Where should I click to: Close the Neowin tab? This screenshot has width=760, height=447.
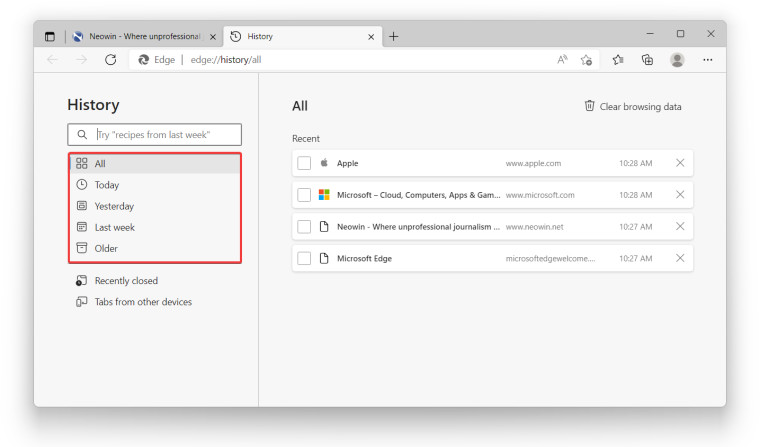(213, 37)
